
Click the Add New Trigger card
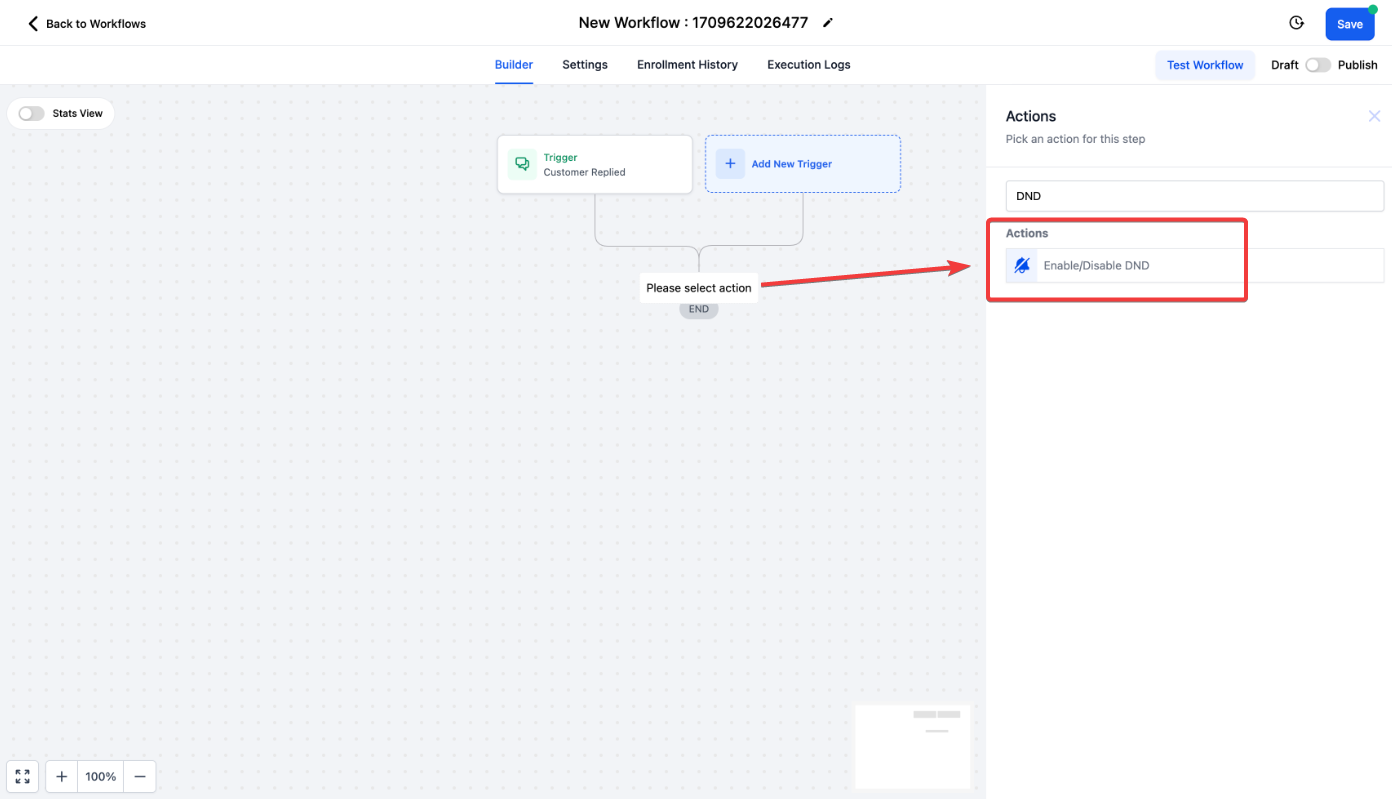click(803, 164)
